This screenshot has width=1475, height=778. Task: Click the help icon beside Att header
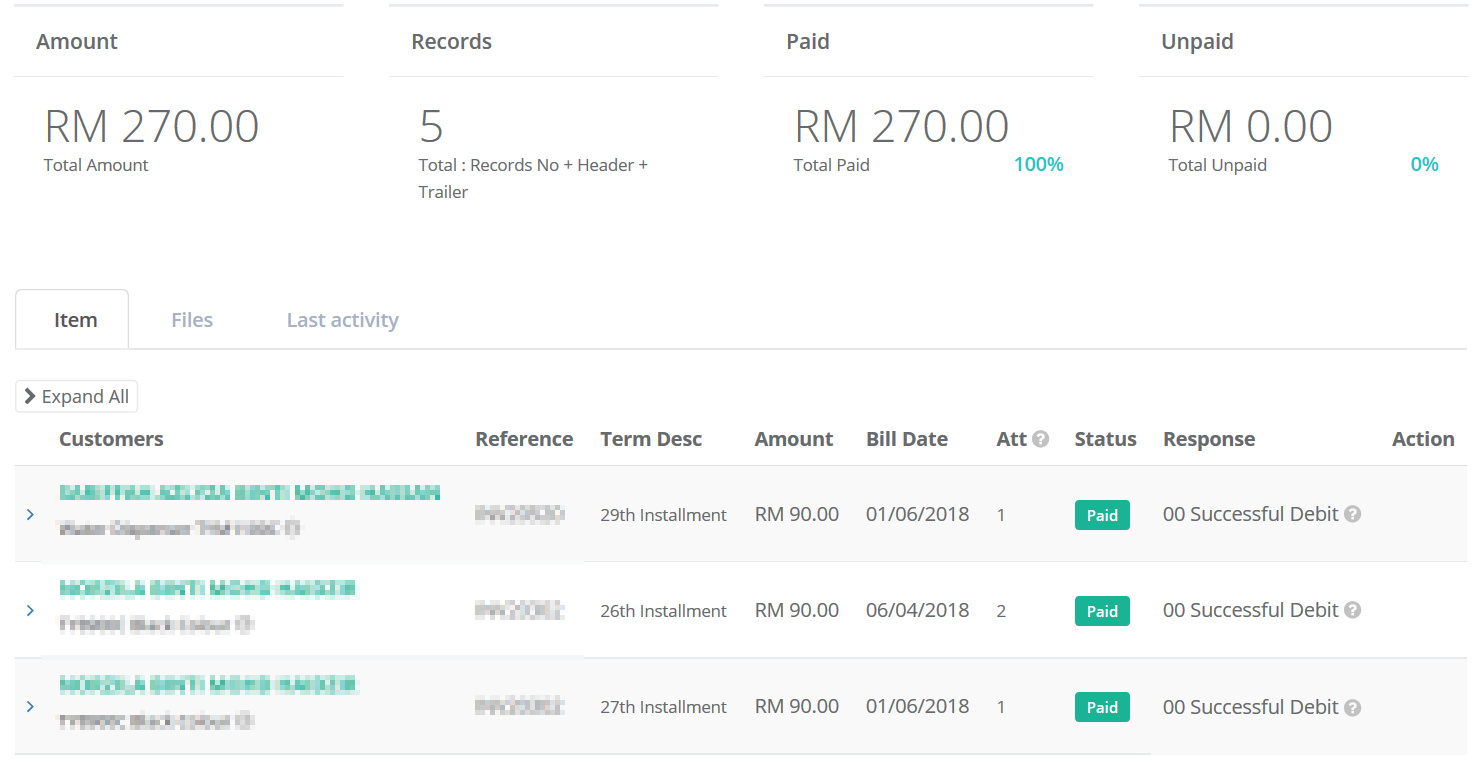1040,439
